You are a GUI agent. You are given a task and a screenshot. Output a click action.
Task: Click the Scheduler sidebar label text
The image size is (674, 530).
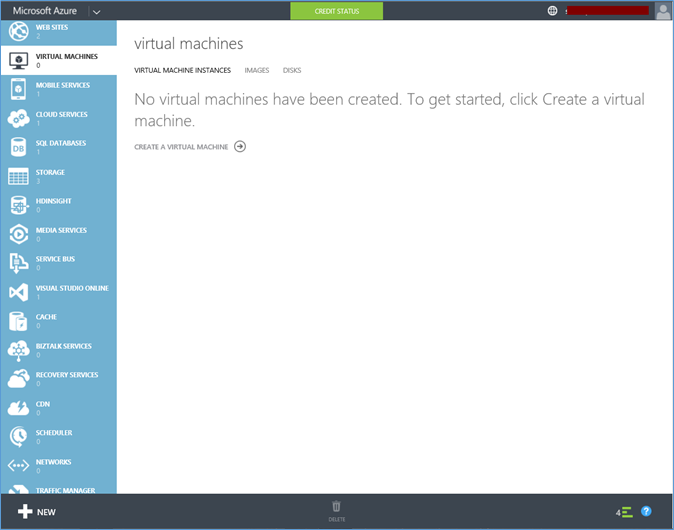click(x=54, y=433)
